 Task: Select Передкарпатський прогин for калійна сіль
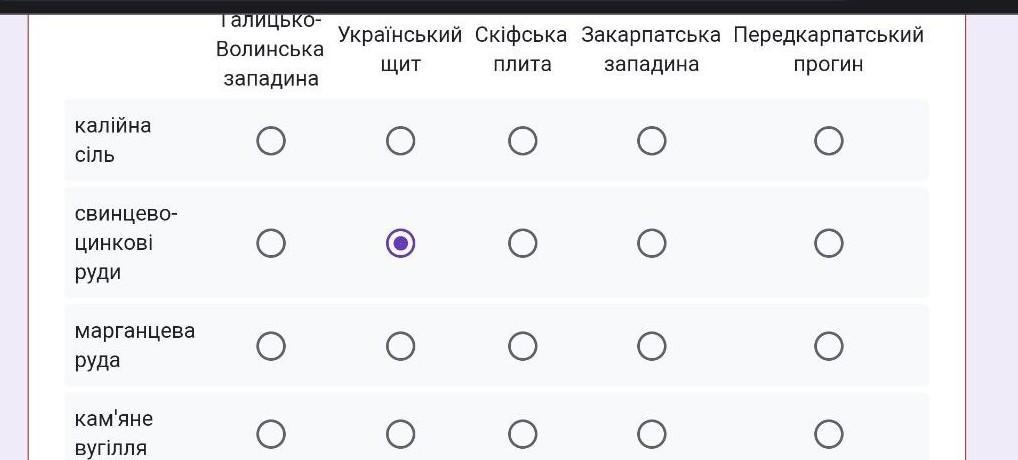pos(828,141)
